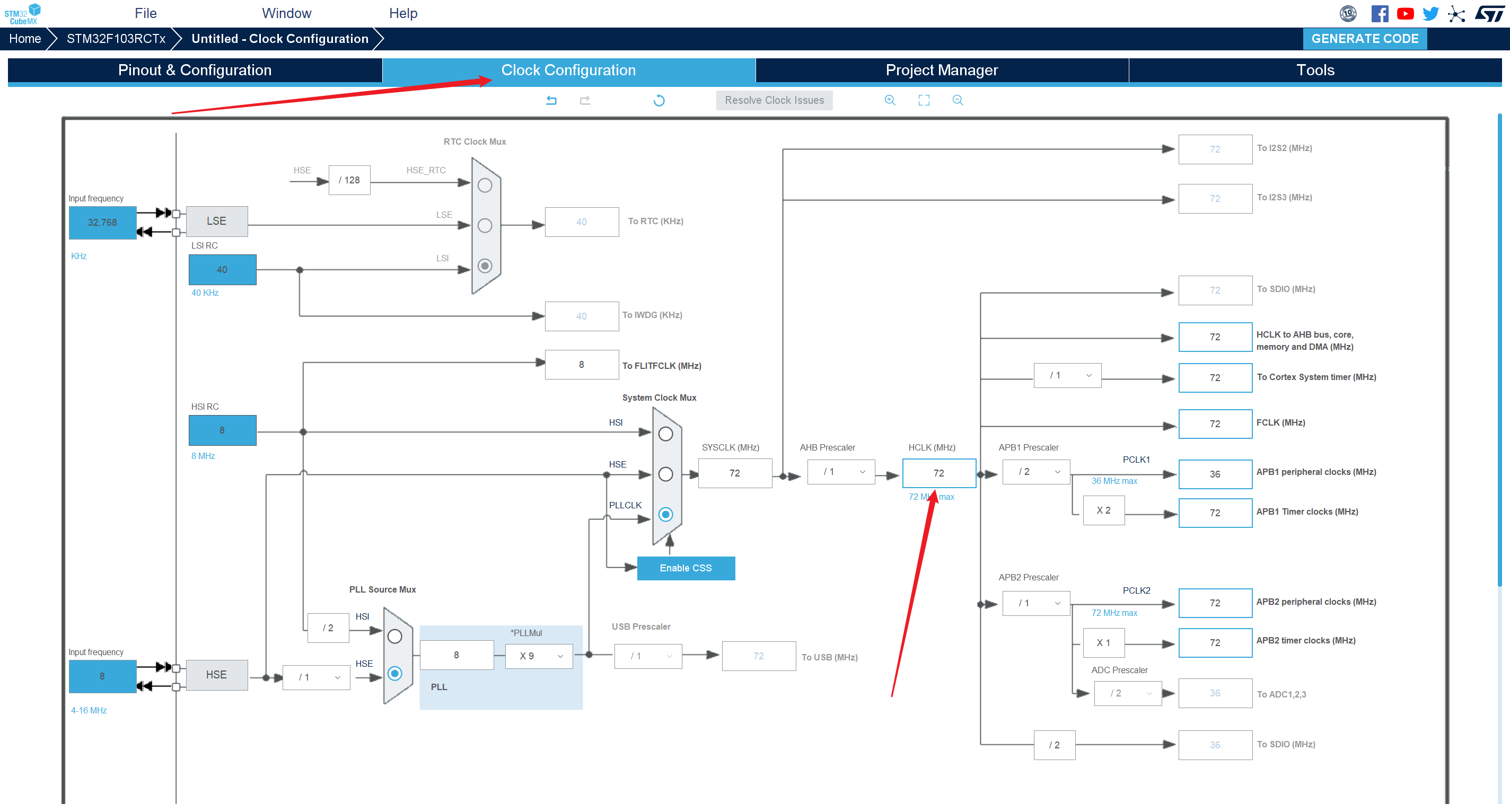Select HSE_RTC in RTC Clock Mux
The image size is (1510, 812).
[485, 186]
